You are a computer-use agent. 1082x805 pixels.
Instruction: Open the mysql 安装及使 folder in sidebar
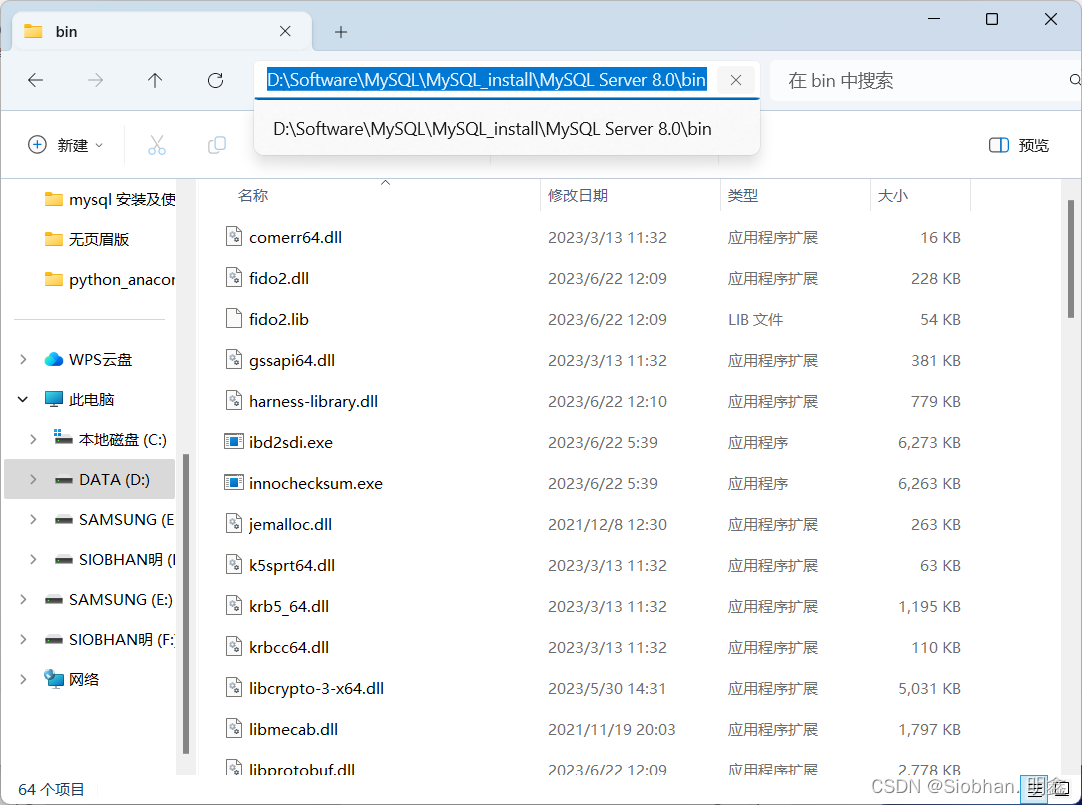[x=109, y=199]
